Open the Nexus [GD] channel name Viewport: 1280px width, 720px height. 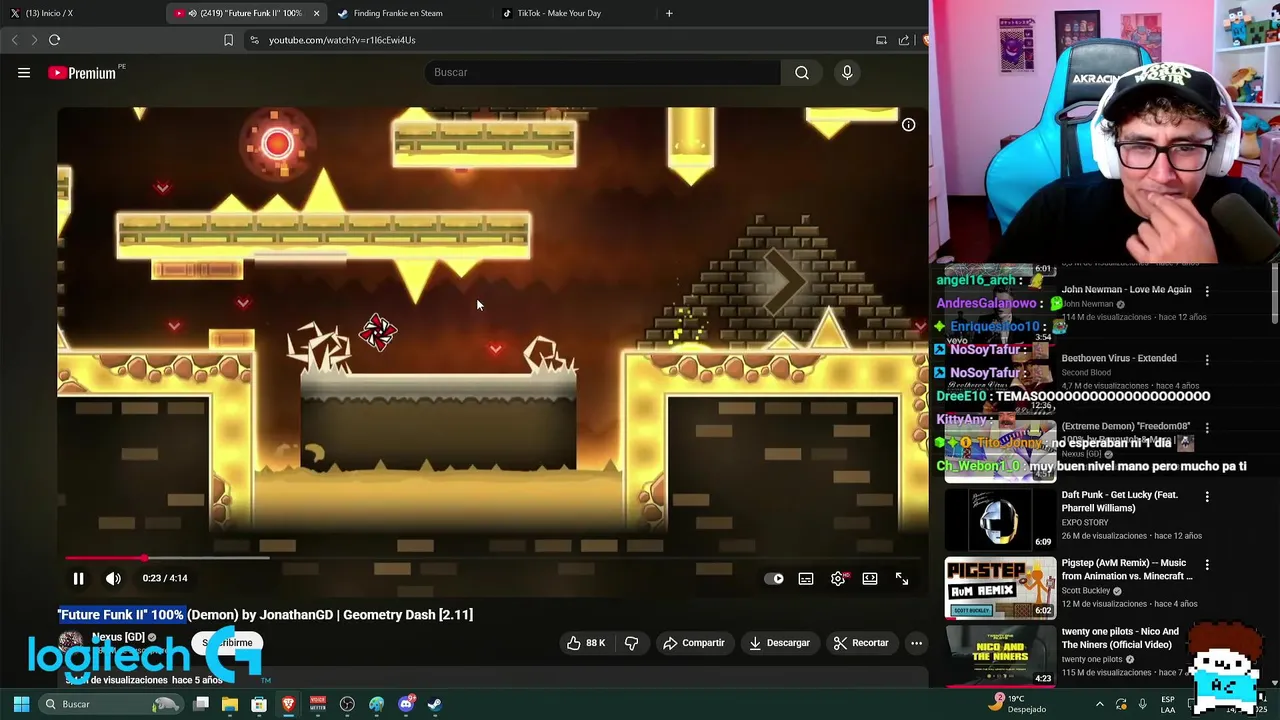click(x=118, y=637)
